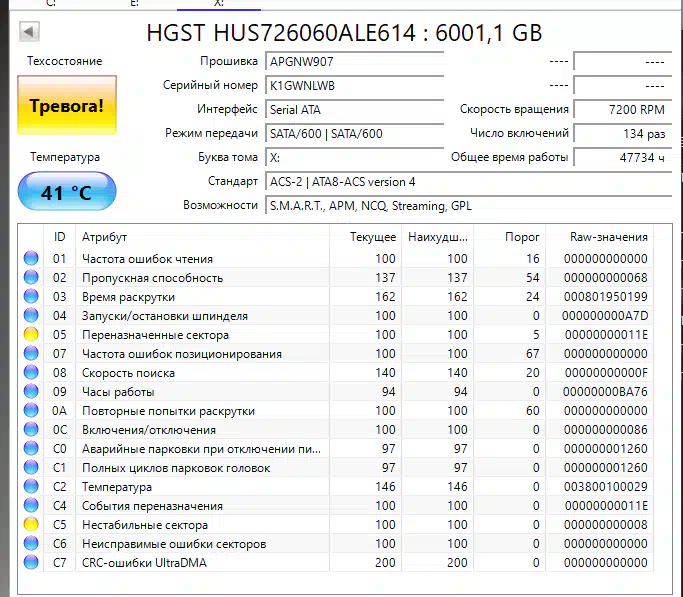Click blue status icon for Запуски/остановки шпинделя

coord(31,315)
